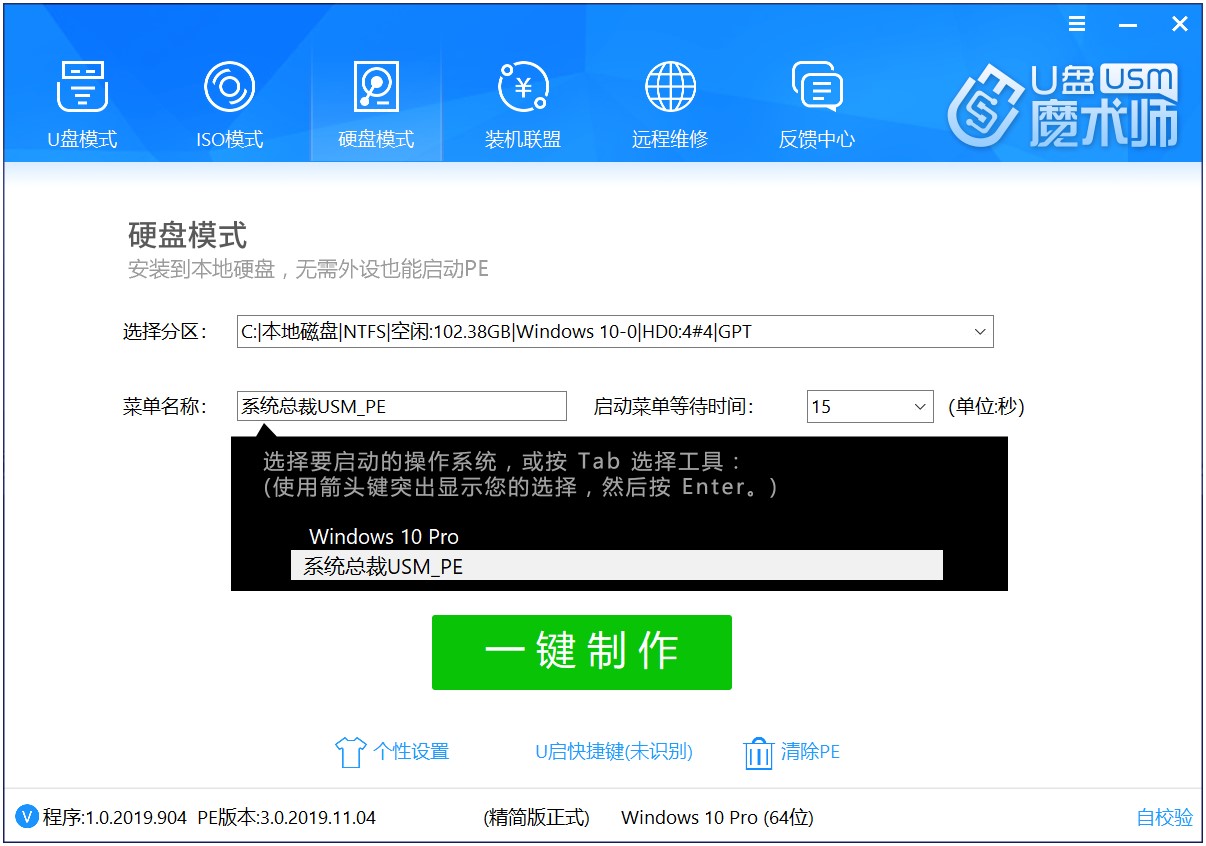Click the 硬盘模式 page heading

coord(187,236)
